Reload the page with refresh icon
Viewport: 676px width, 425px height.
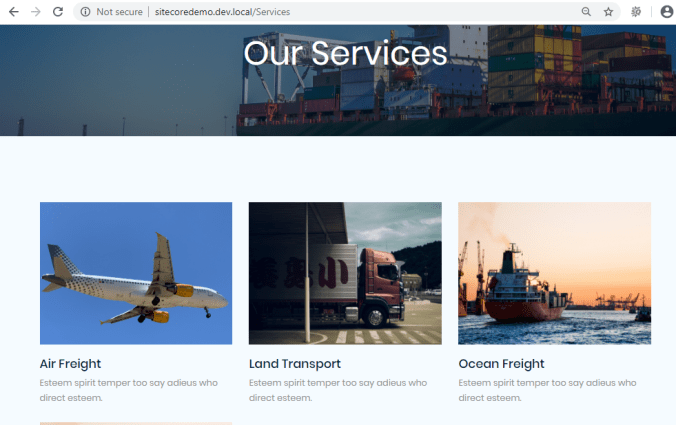(58, 12)
